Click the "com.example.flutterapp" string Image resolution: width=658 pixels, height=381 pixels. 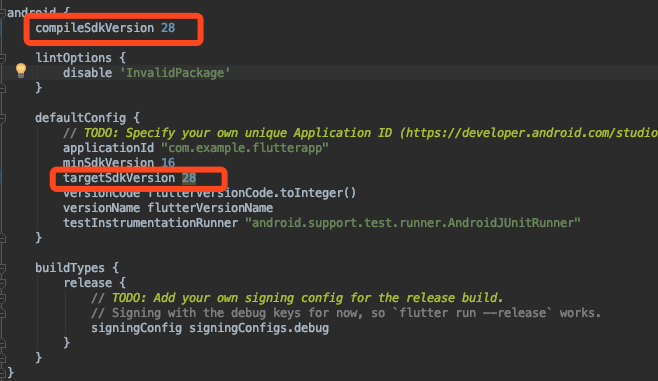click(245, 148)
